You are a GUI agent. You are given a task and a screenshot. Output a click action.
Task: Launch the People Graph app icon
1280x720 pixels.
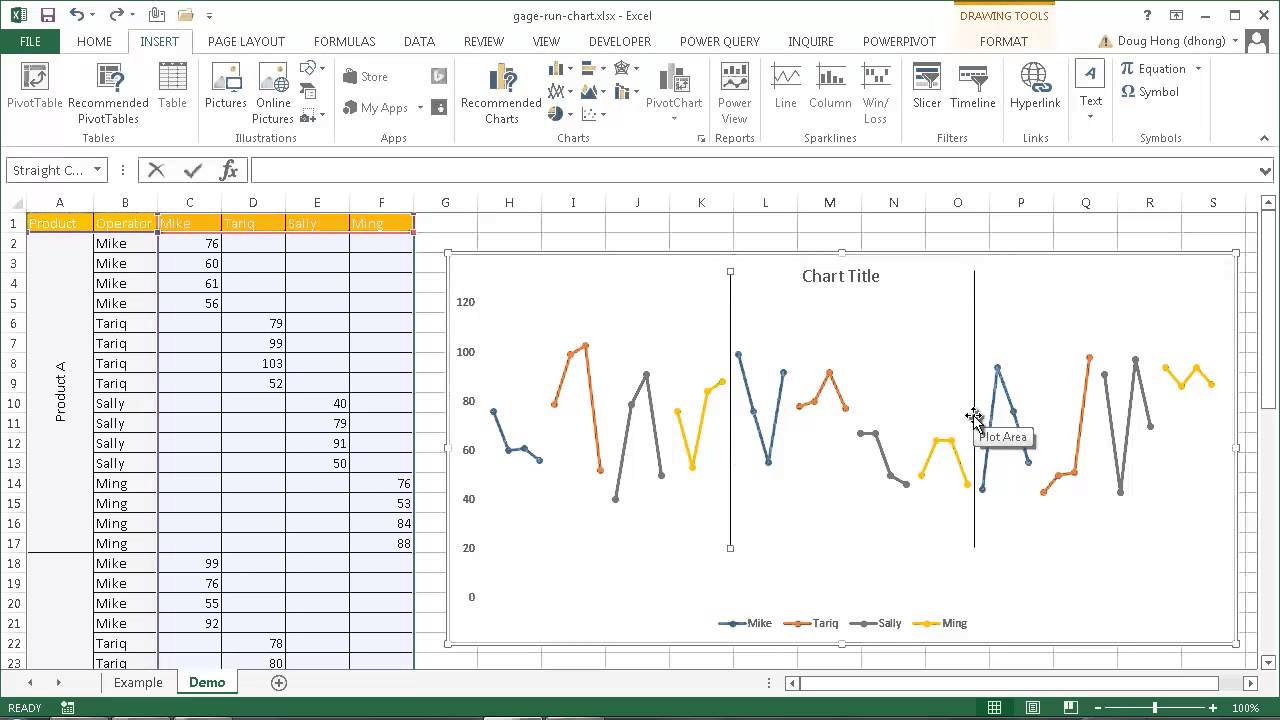click(x=438, y=107)
